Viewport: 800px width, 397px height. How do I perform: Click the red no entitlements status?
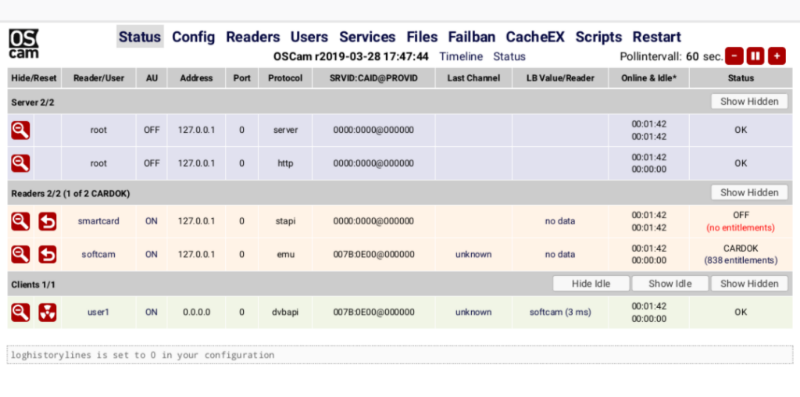click(740, 228)
